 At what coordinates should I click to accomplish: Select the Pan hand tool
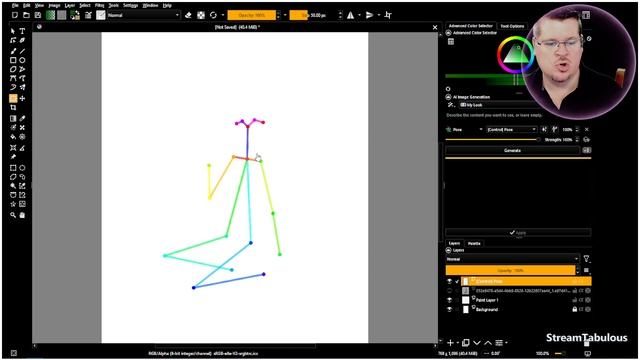[x=22, y=215]
